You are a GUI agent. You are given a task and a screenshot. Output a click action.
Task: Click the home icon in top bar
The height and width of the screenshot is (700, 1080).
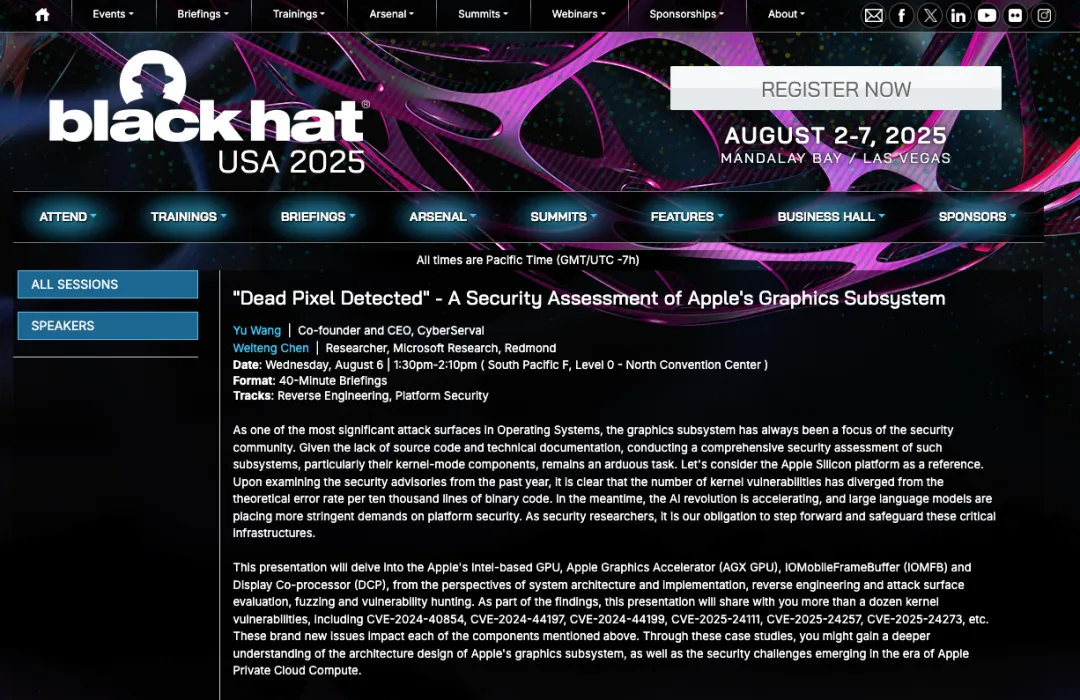click(x=42, y=15)
